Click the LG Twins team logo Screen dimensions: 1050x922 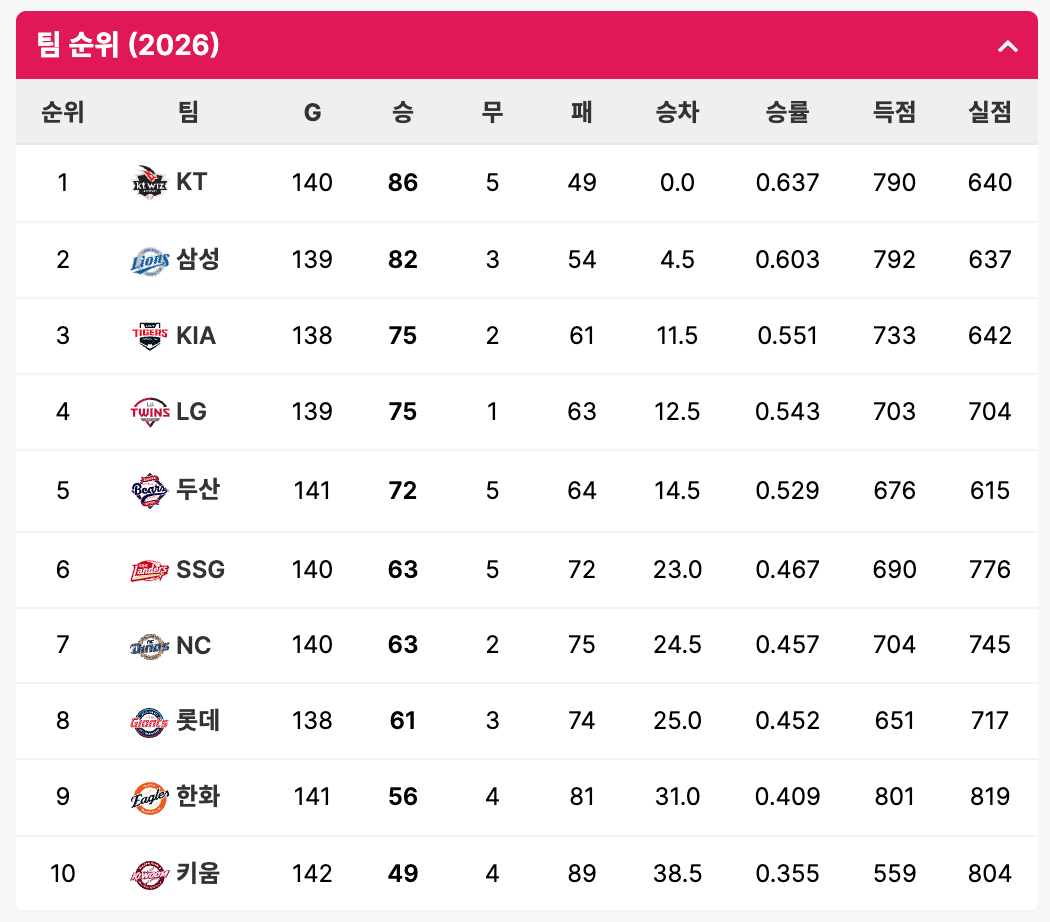coord(149,412)
